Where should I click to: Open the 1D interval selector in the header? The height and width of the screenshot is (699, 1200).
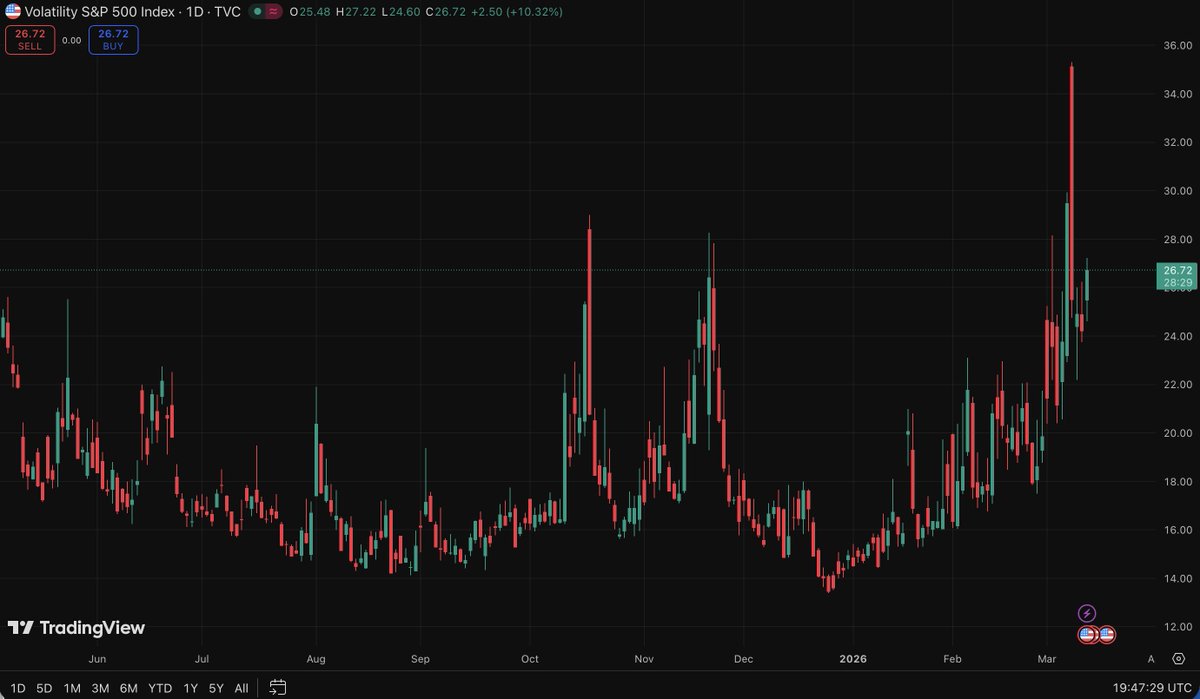click(x=195, y=11)
